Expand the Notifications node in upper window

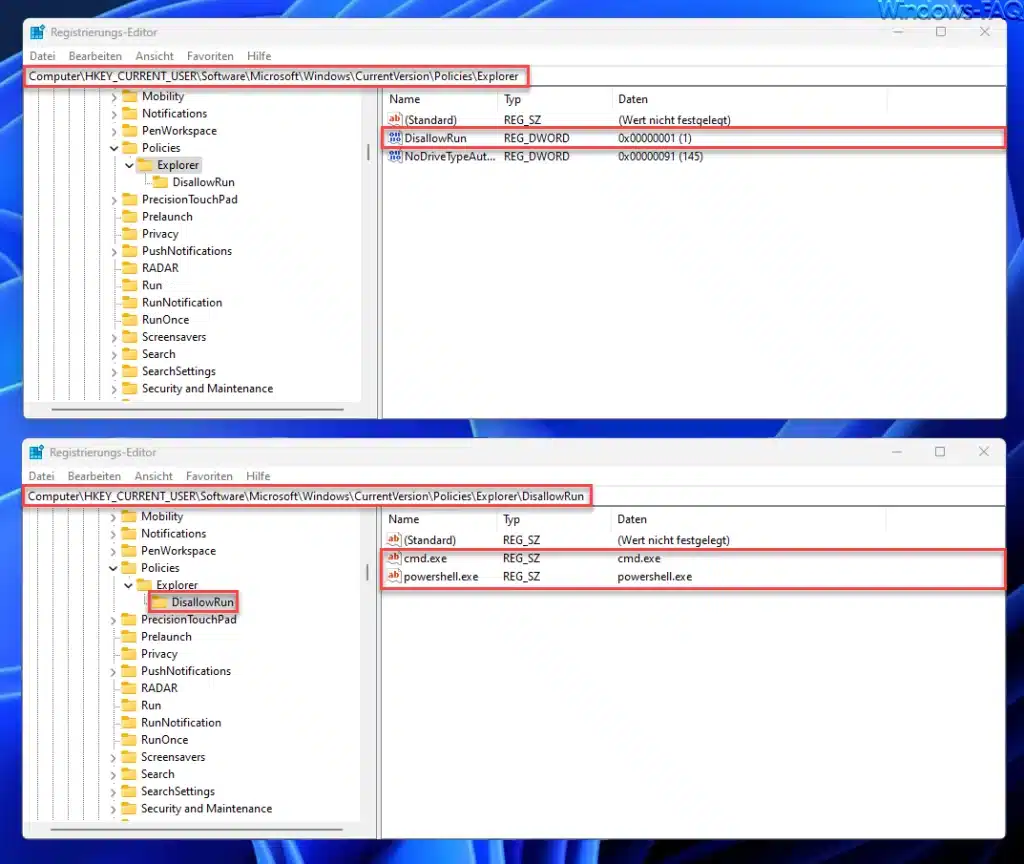[114, 114]
